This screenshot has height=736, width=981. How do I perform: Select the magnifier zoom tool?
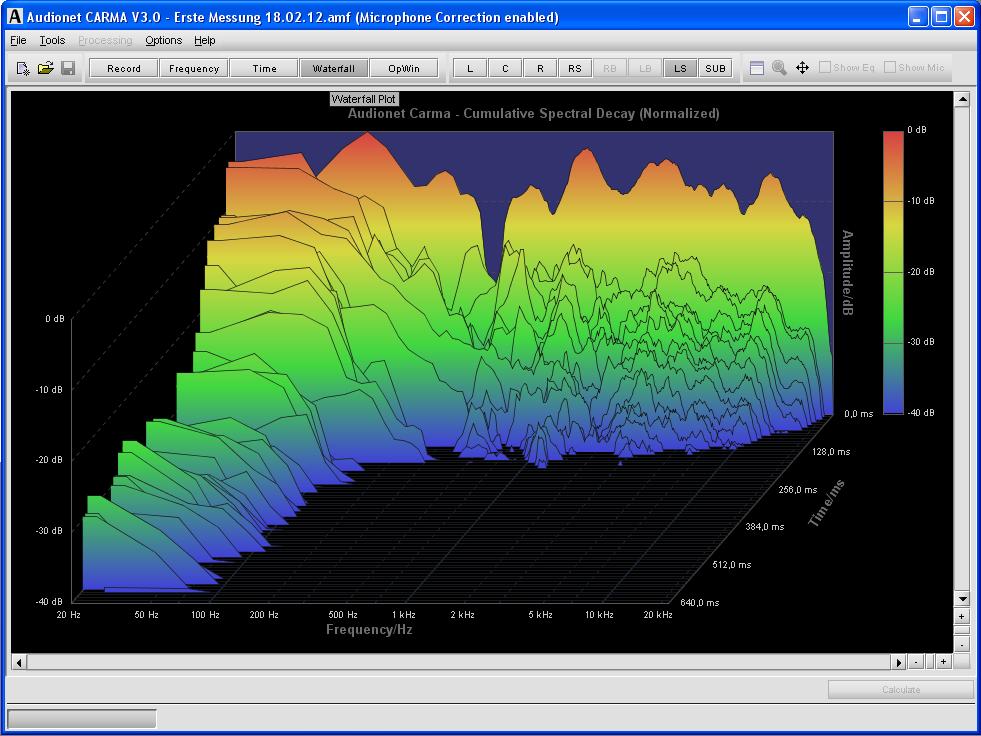[x=779, y=68]
